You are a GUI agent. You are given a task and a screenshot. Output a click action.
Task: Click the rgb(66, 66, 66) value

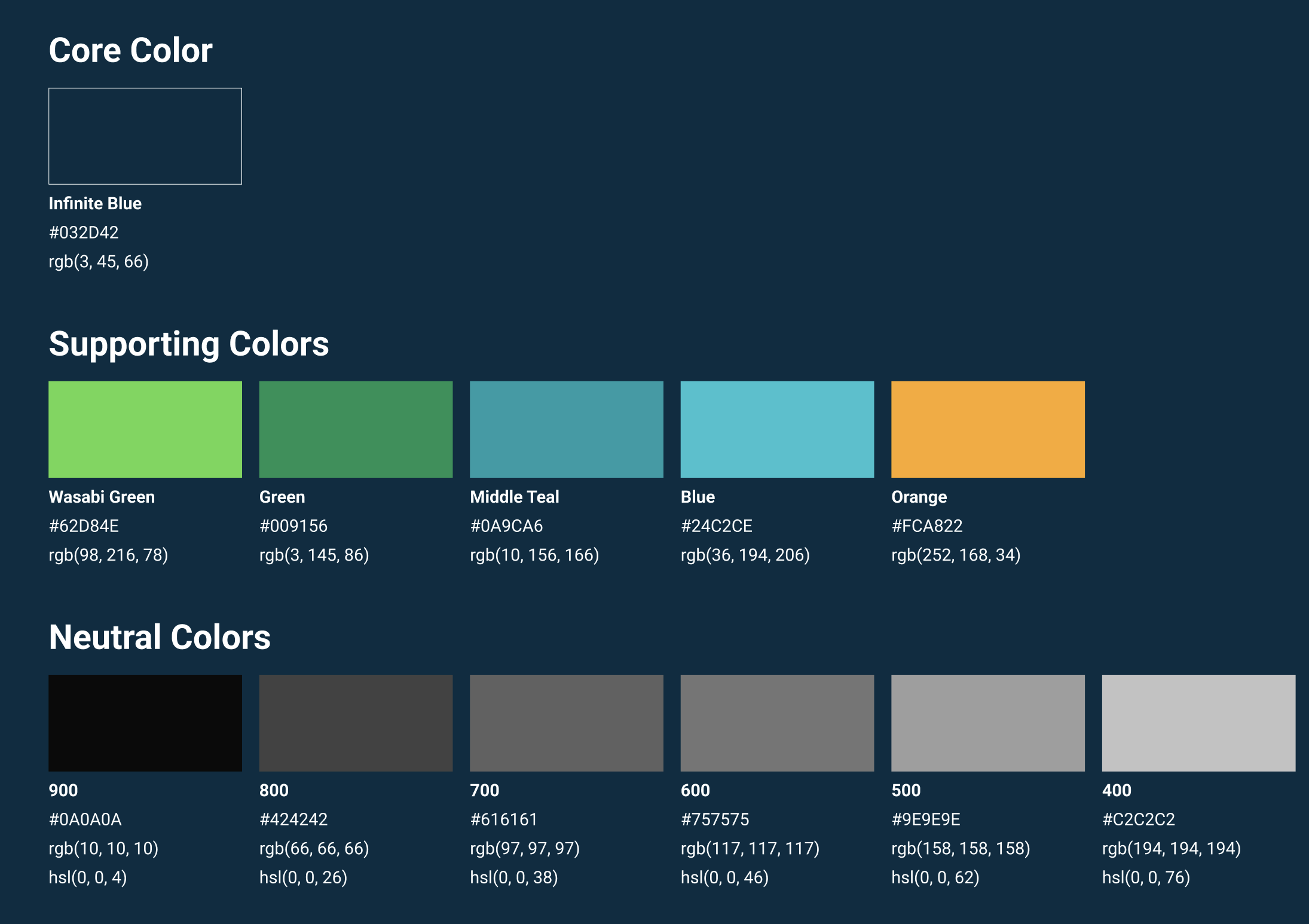click(x=314, y=849)
